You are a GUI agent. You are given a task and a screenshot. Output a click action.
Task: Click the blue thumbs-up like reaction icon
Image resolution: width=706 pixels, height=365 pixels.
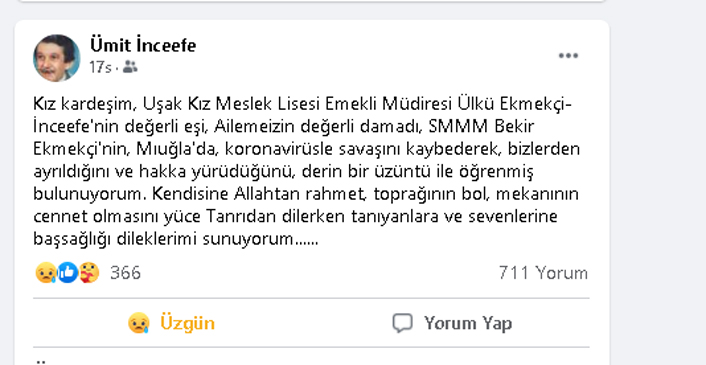68,273
